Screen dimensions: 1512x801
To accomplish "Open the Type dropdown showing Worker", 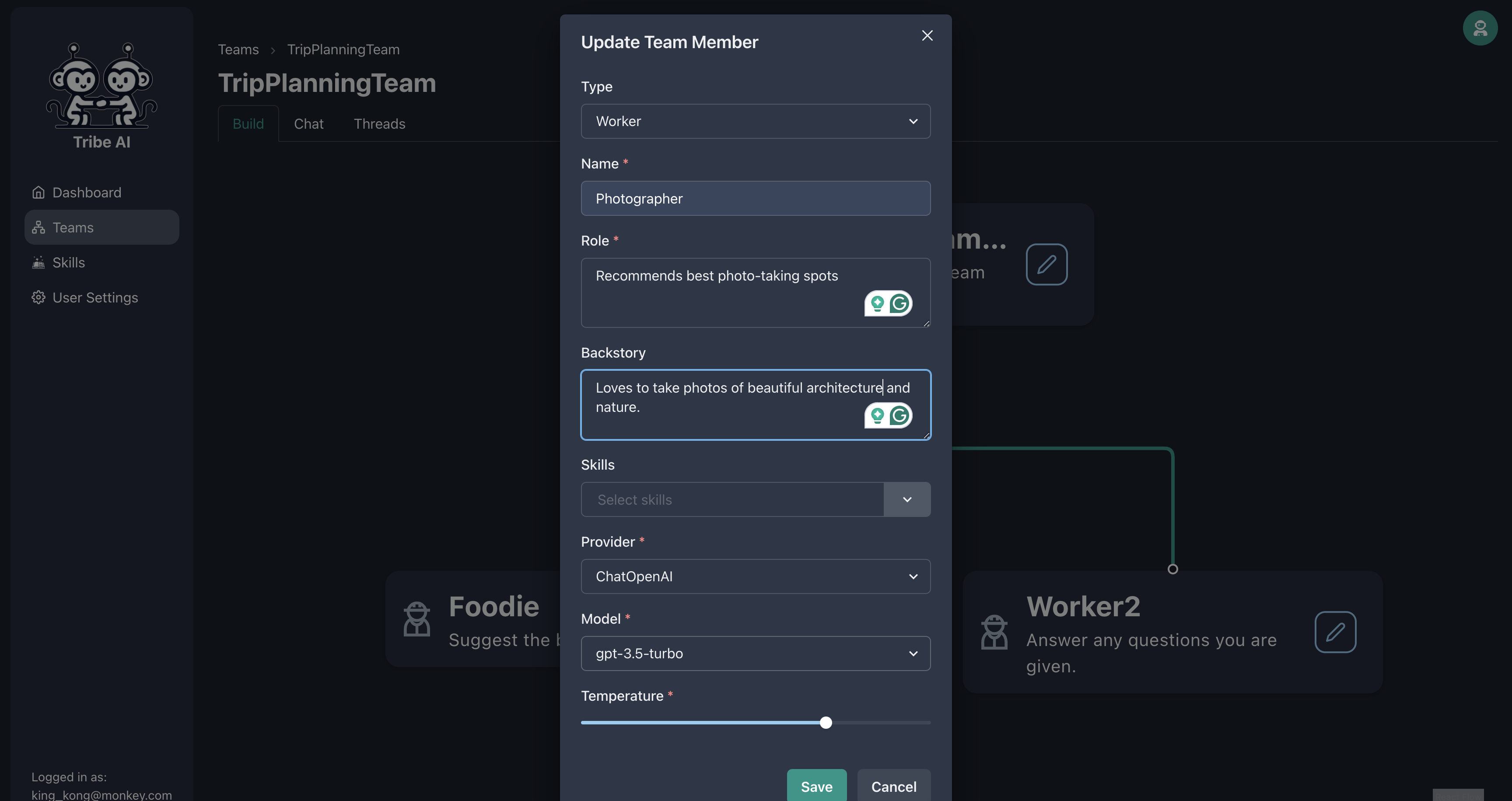I will tap(755, 122).
